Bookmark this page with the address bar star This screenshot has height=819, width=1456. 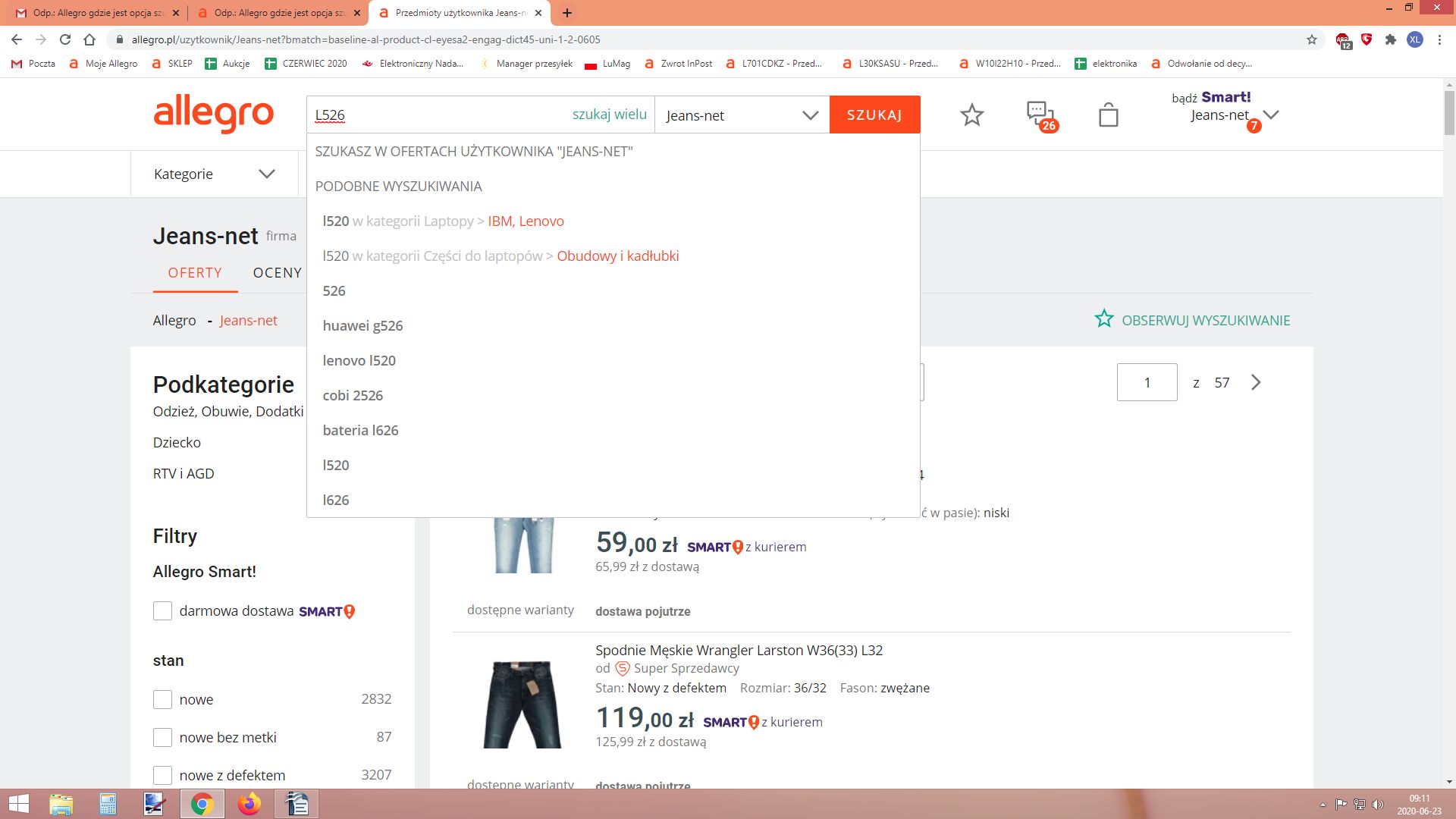(1312, 39)
